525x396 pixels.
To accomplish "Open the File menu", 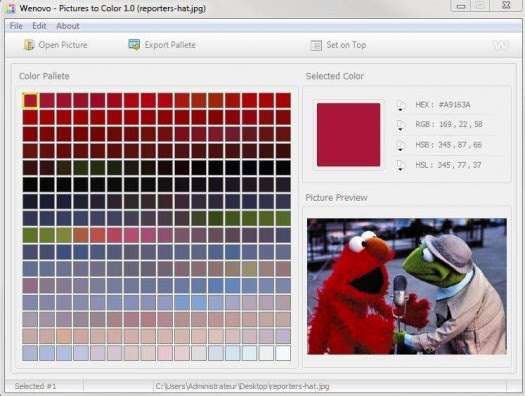I will [16, 26].
